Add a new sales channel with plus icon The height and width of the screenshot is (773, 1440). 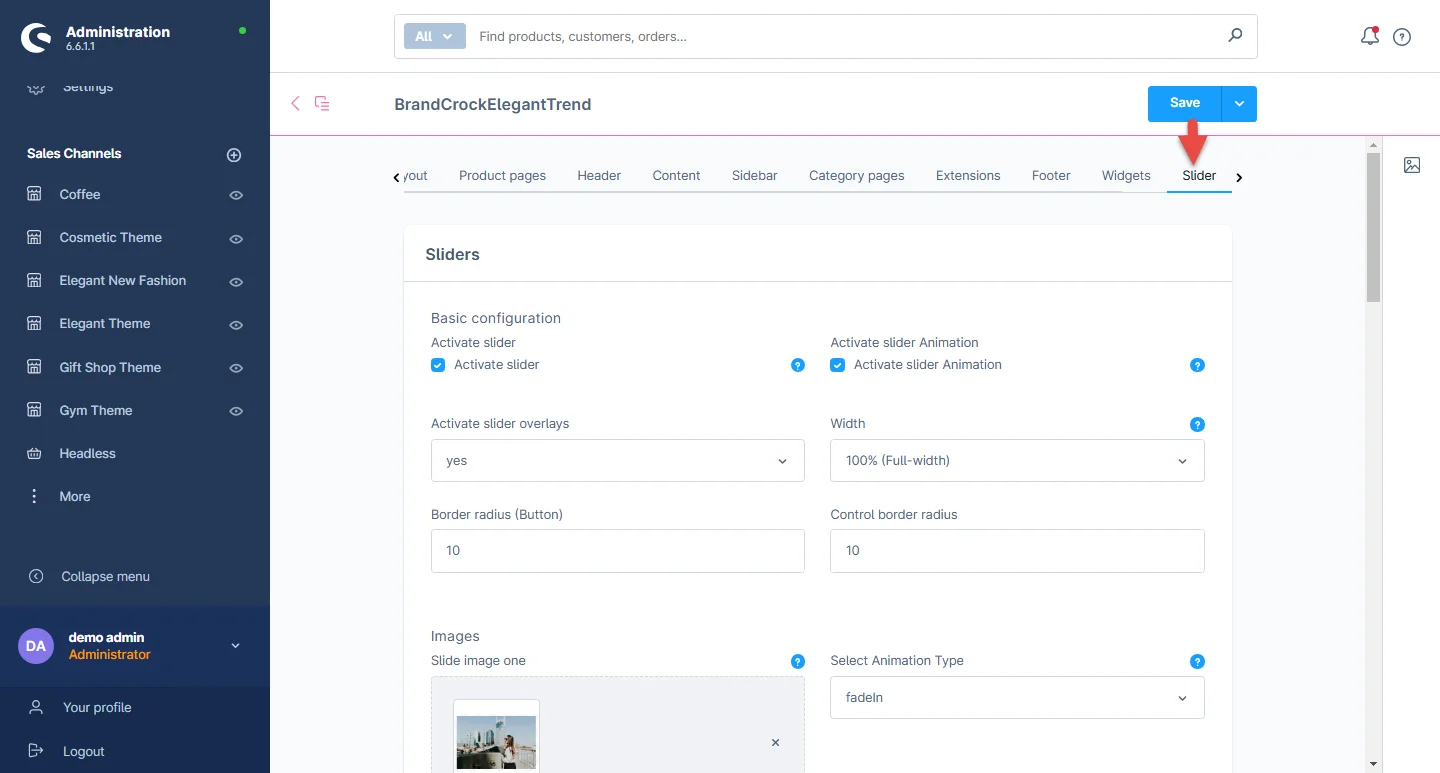pos(234,155)
